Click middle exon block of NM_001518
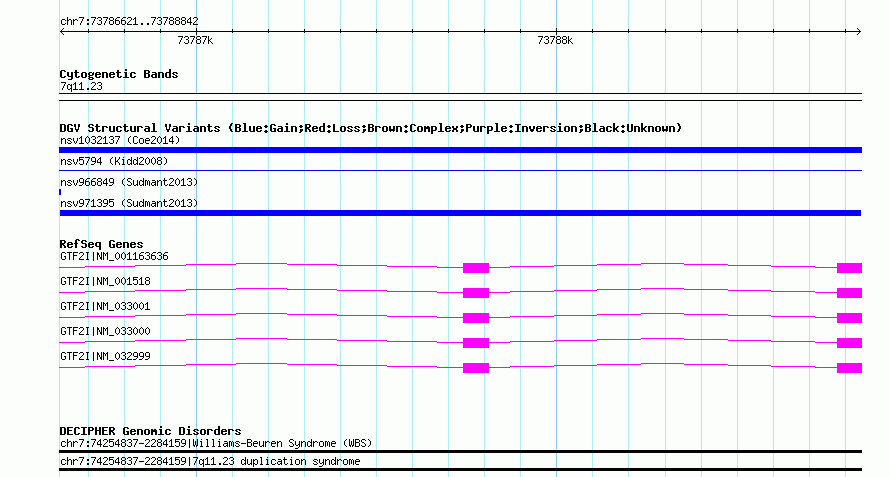Viewport: 890px width, 477px height. click(476, 293)
